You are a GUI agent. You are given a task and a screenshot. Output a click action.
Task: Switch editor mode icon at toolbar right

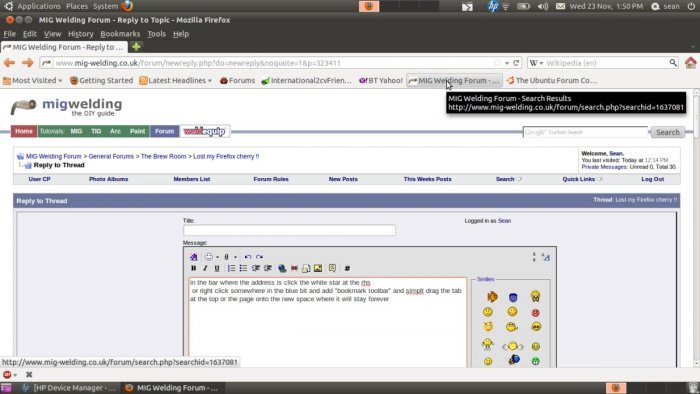[x=546, y=257]
